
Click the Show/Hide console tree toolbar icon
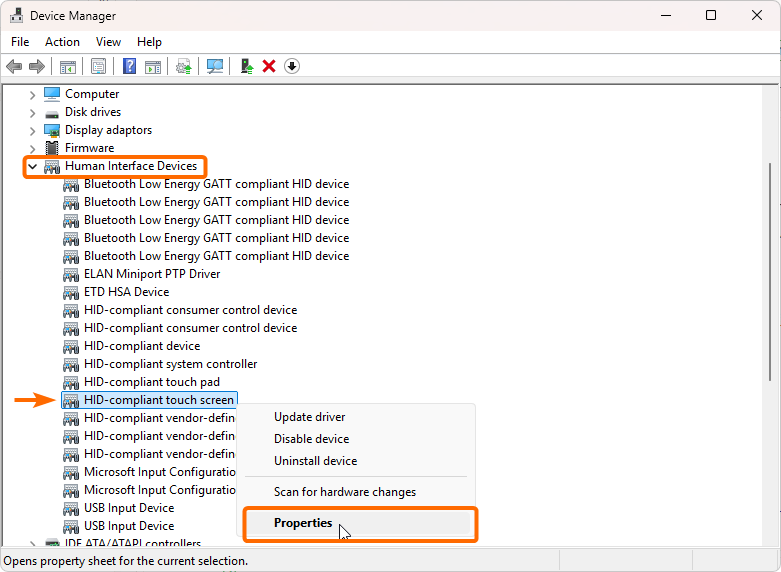tap(68, 66)
